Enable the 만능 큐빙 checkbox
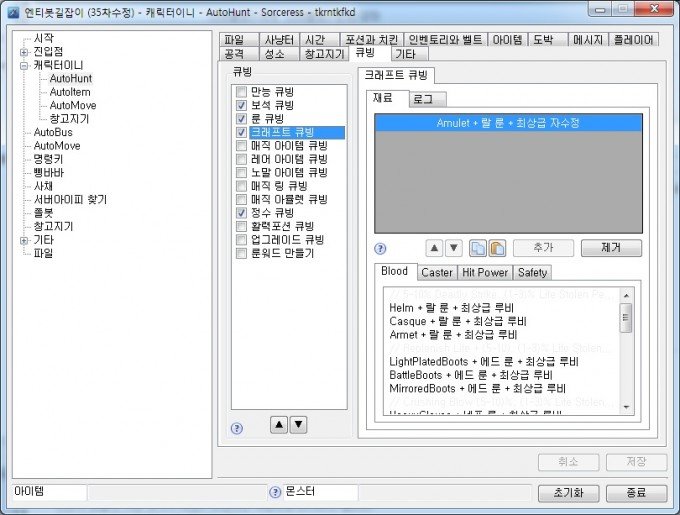The width and height of the screenshot is (680, 515). click(241, 92)
